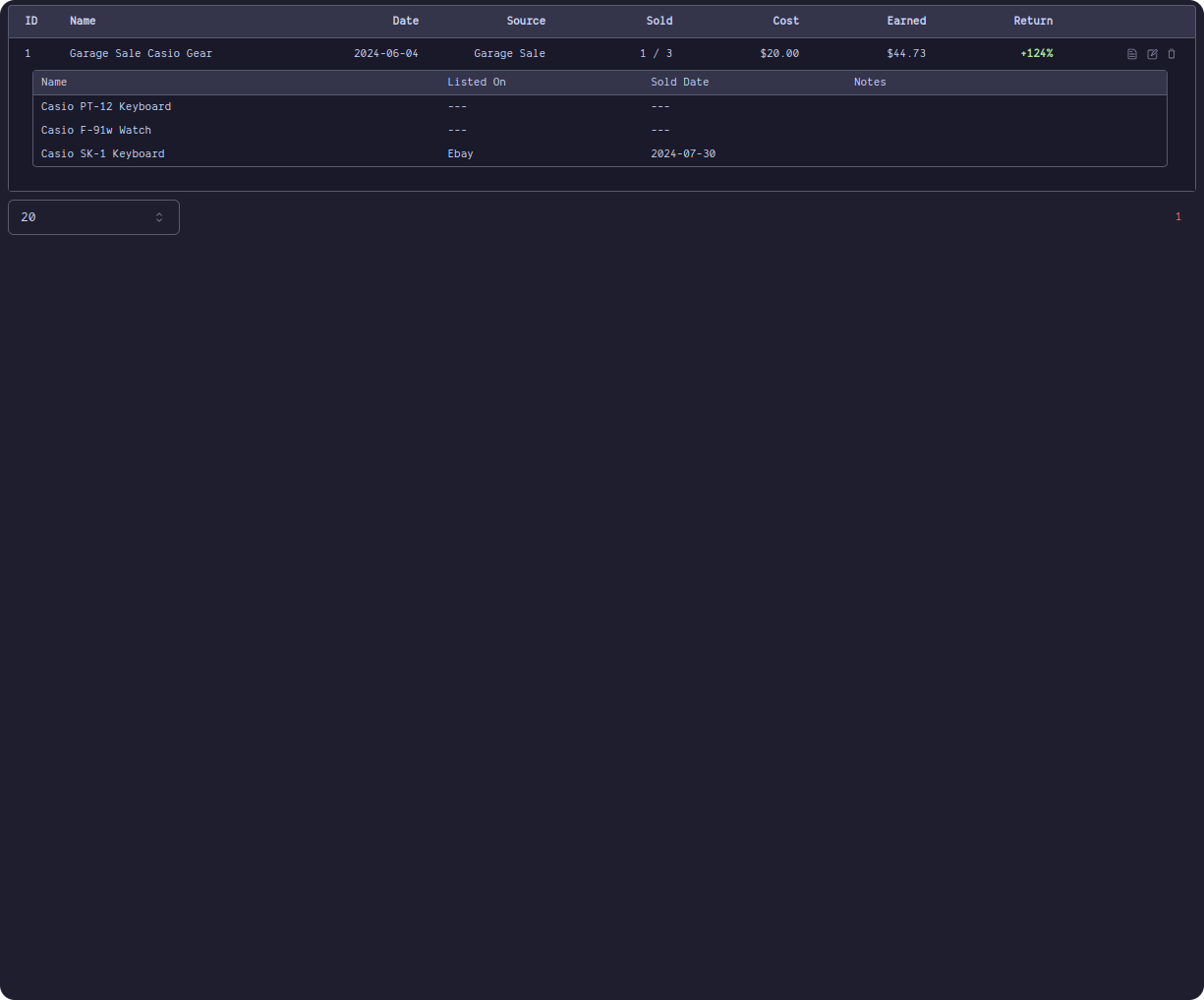
Task: Collapse the Garage Sale Casio Gear row
Action: point(141,53)
